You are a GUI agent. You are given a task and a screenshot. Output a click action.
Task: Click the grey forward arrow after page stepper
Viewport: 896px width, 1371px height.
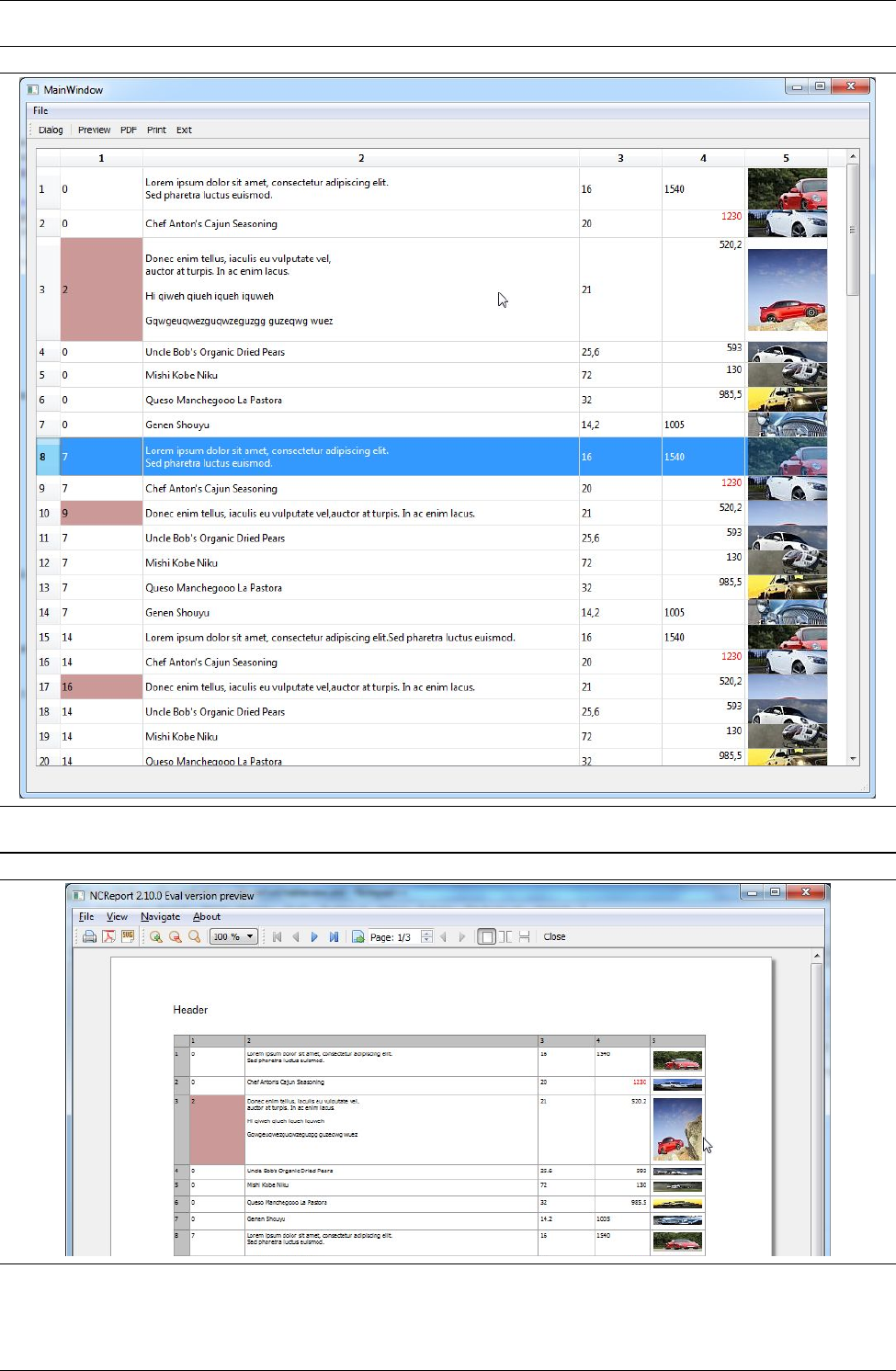pyautogui.click(x=462, y=936)
